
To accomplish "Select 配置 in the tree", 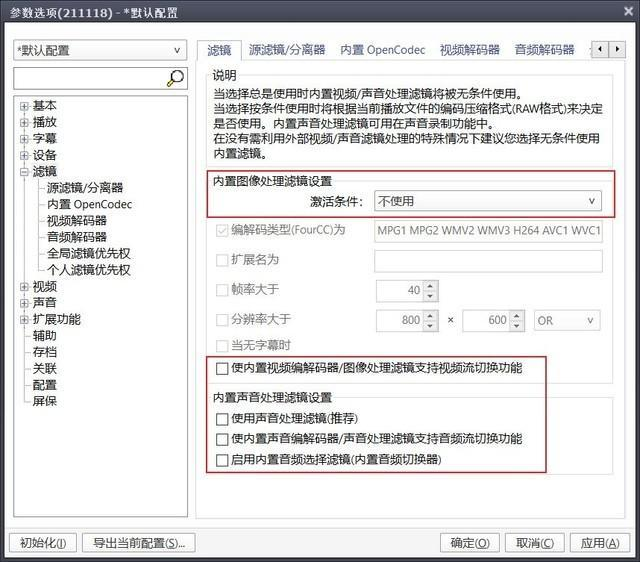I will pos(45,385).
